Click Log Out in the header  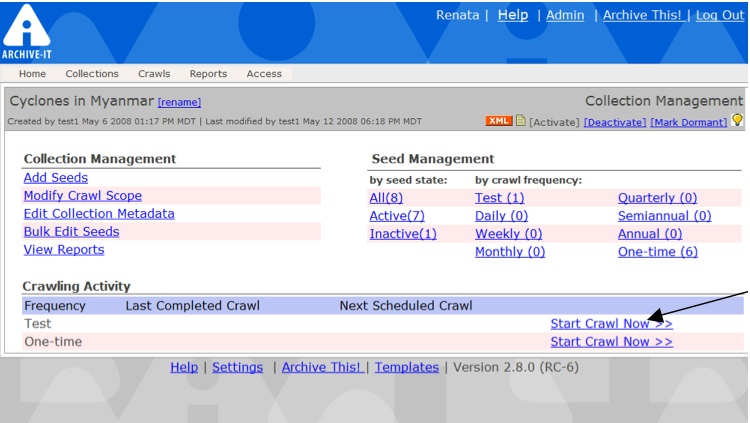coord(719,15)
